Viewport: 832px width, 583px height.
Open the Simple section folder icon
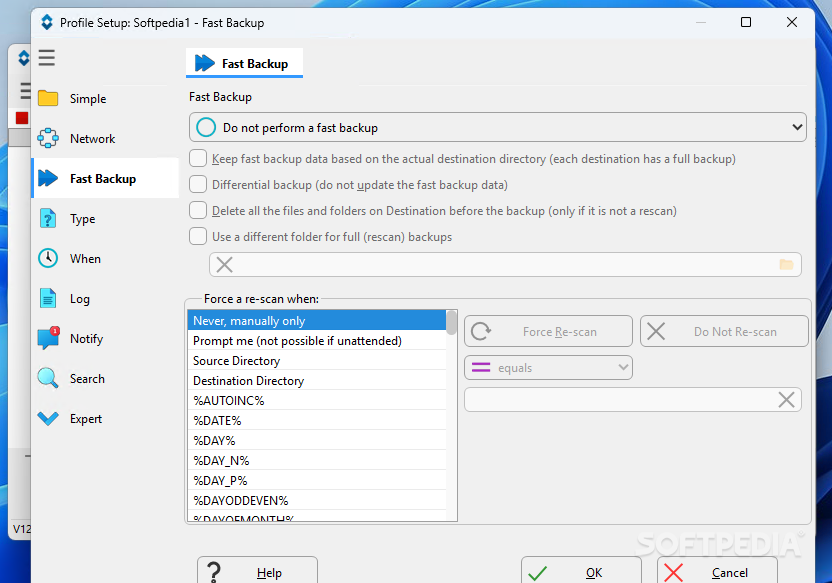[48, 99]
